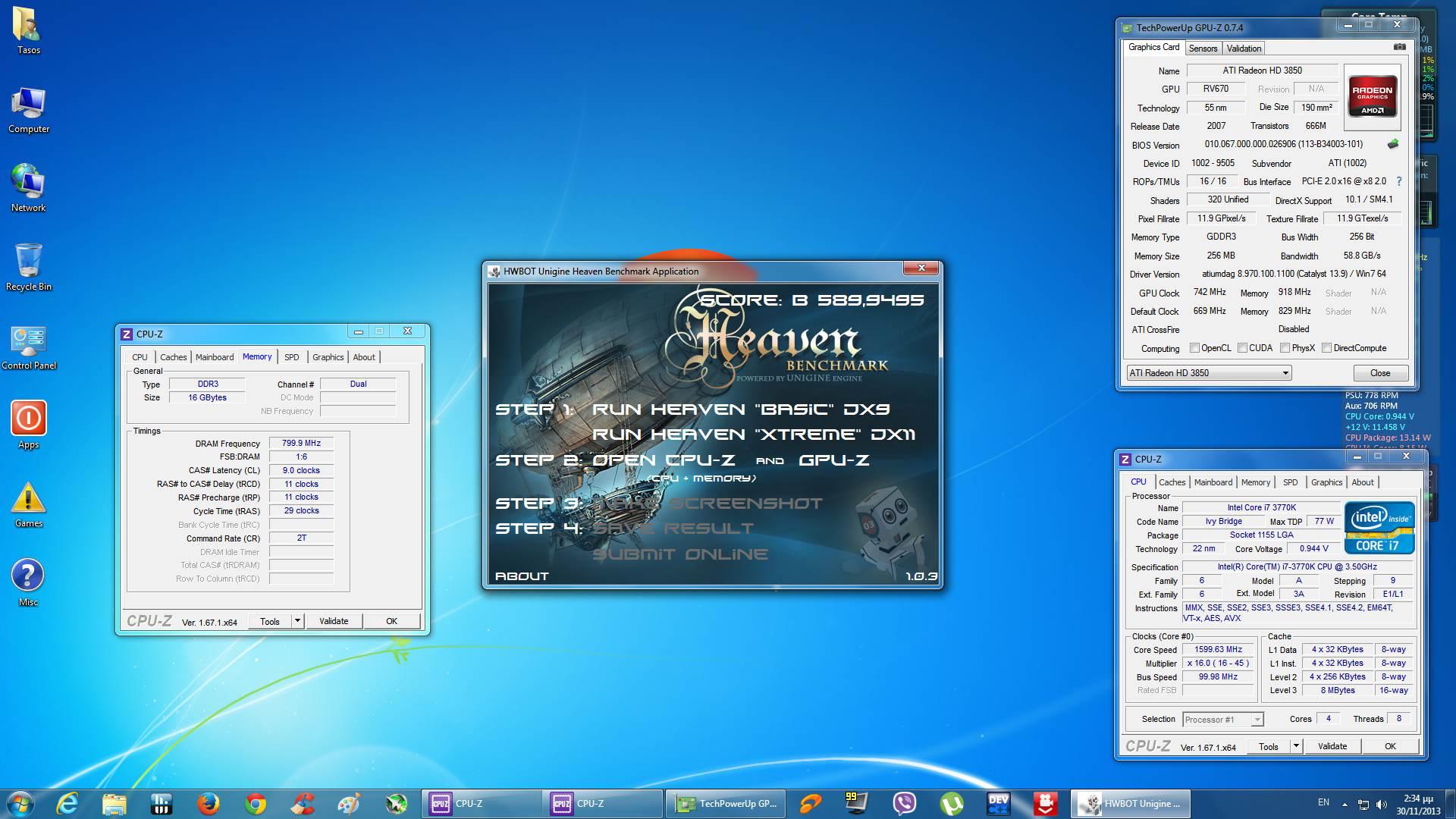Open the Apps desktop shortcut
The width and height of the screenshot is (1456, 819).
(29, 425)
